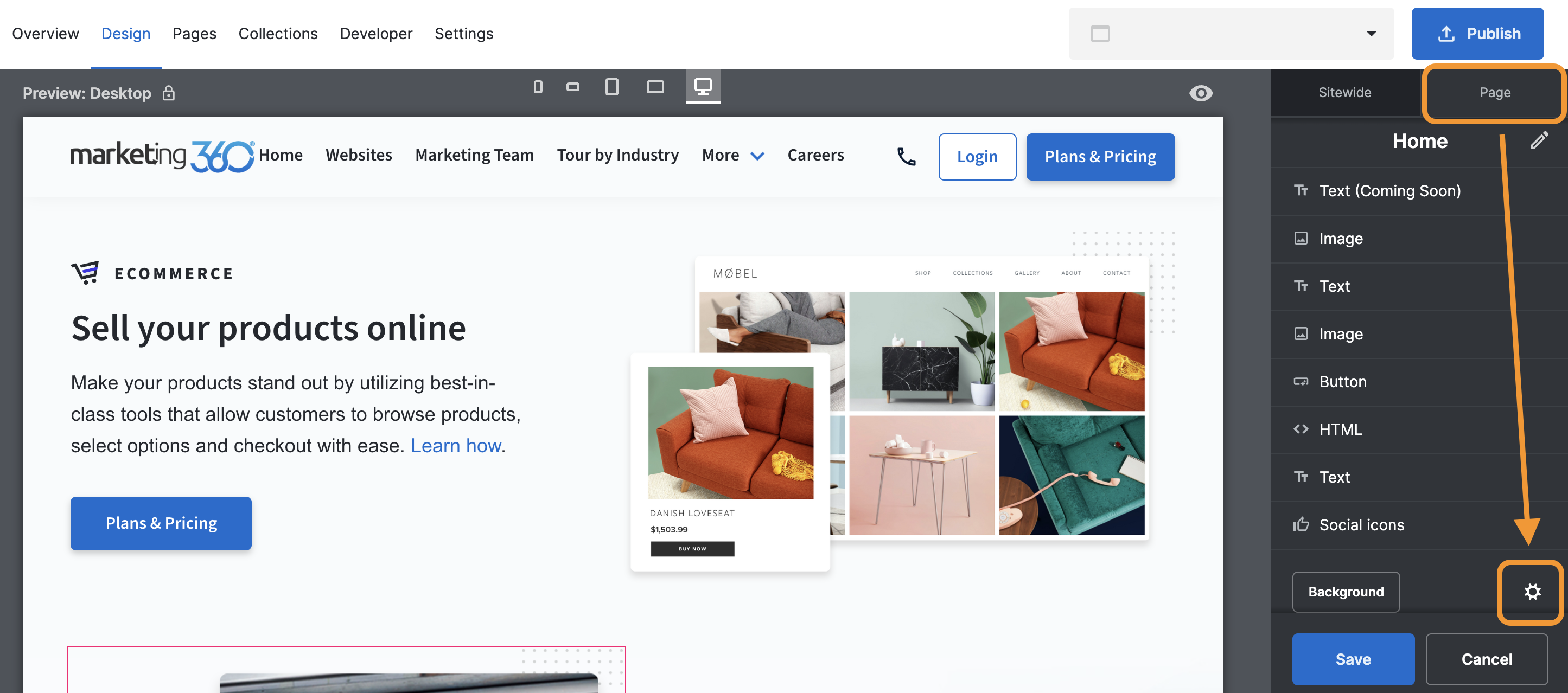Click Save in the right panel
Screen dimensions: 1568x693
(x=1353, y=659)
